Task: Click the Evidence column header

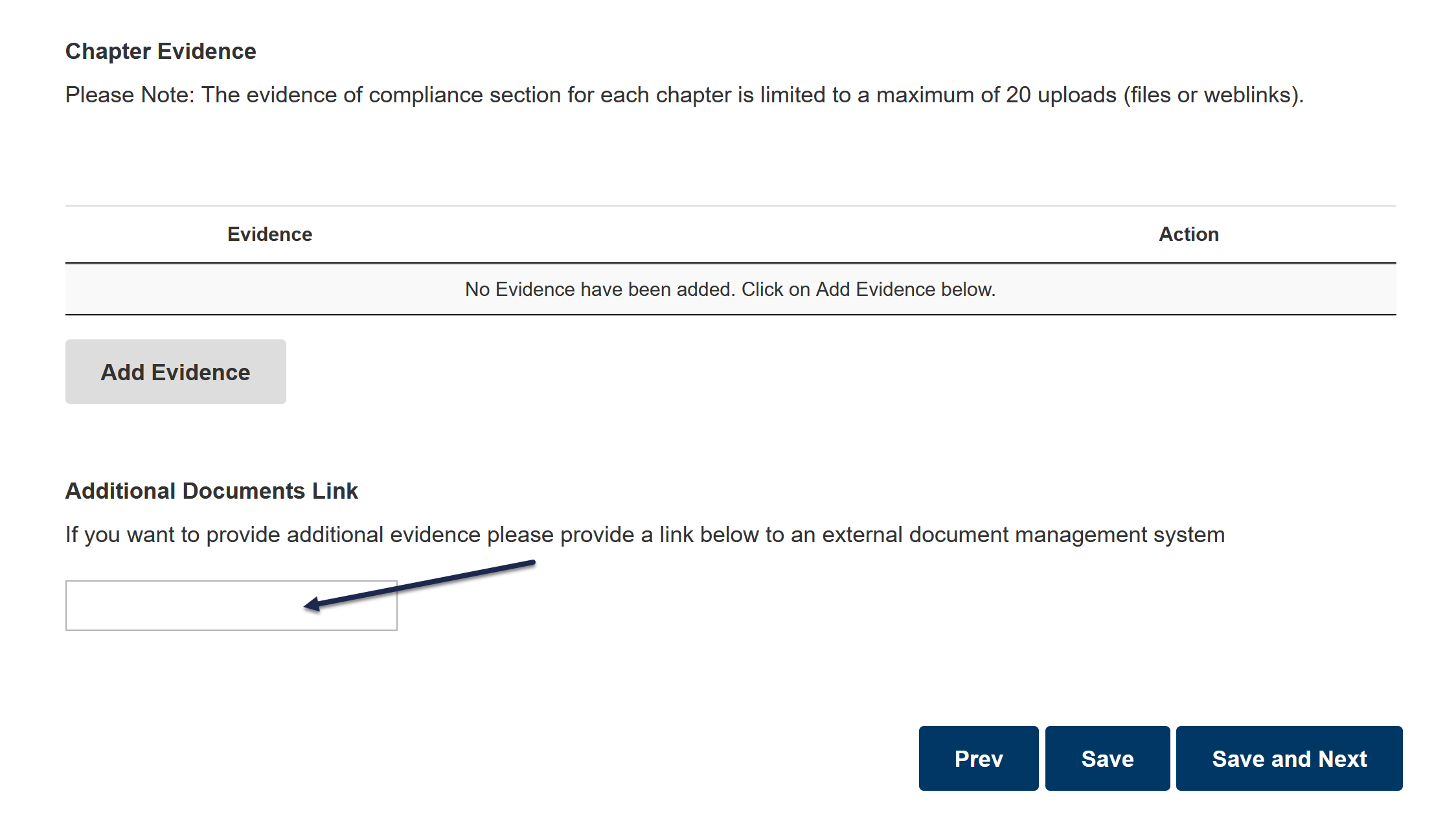Action: click(269, 234)
